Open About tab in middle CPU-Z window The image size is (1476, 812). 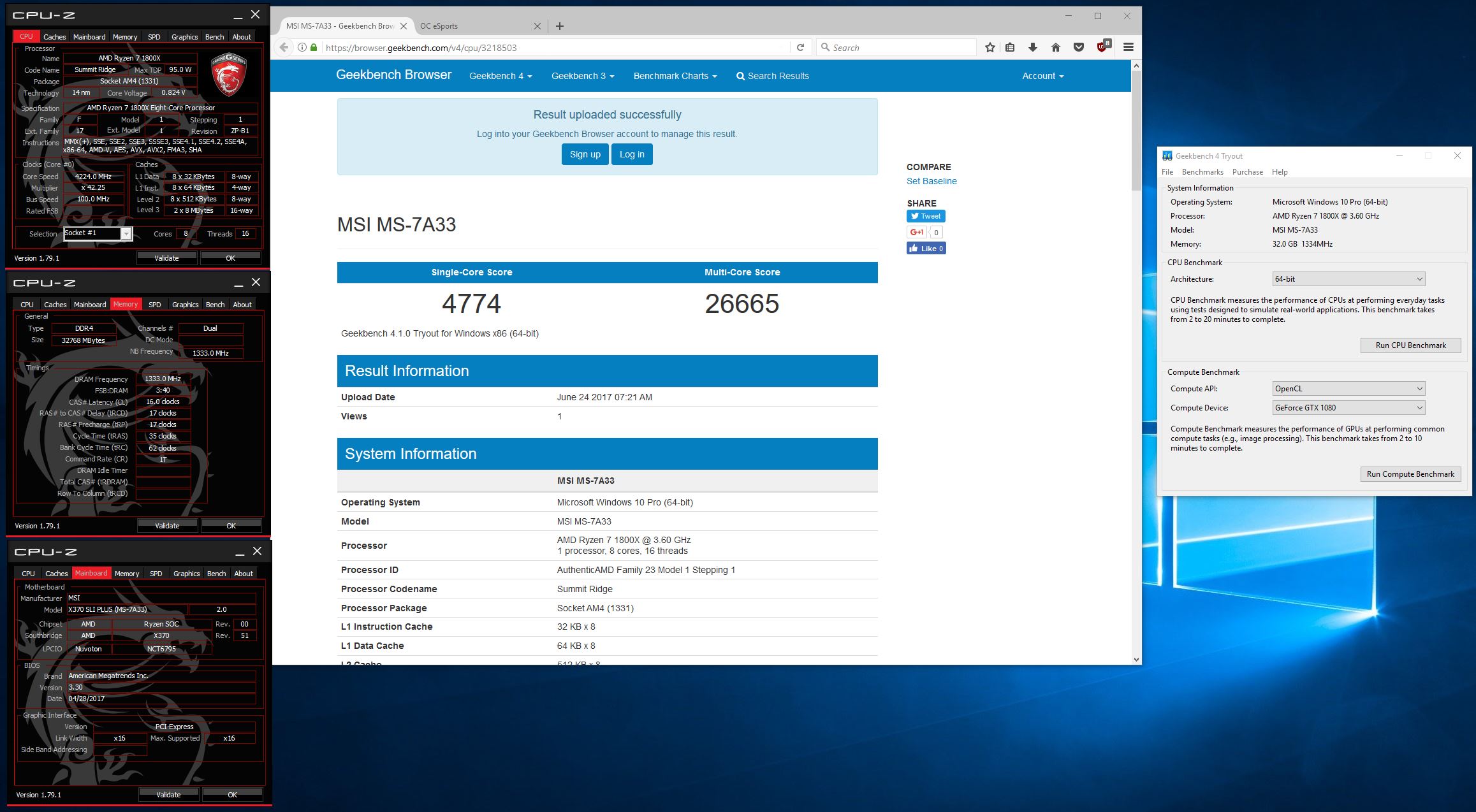pyautogui.click(x=242, y=305)
